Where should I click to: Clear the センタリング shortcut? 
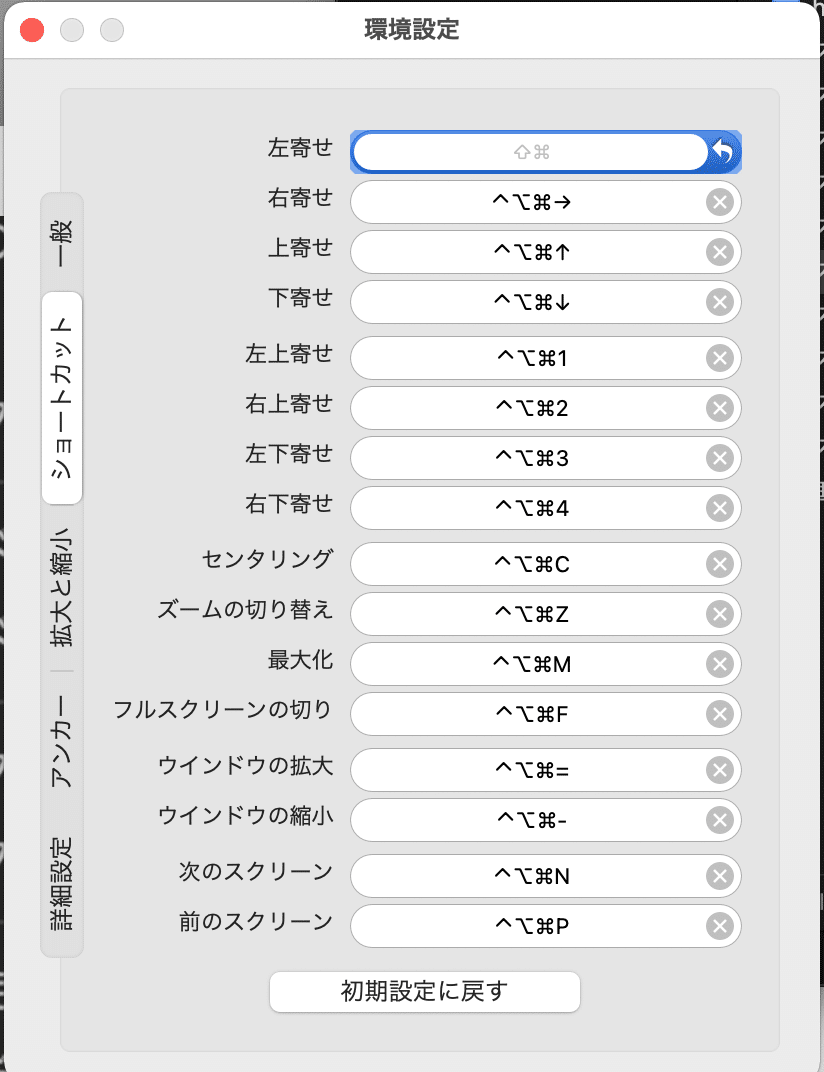pyautogui.click(x=719, y=564)
